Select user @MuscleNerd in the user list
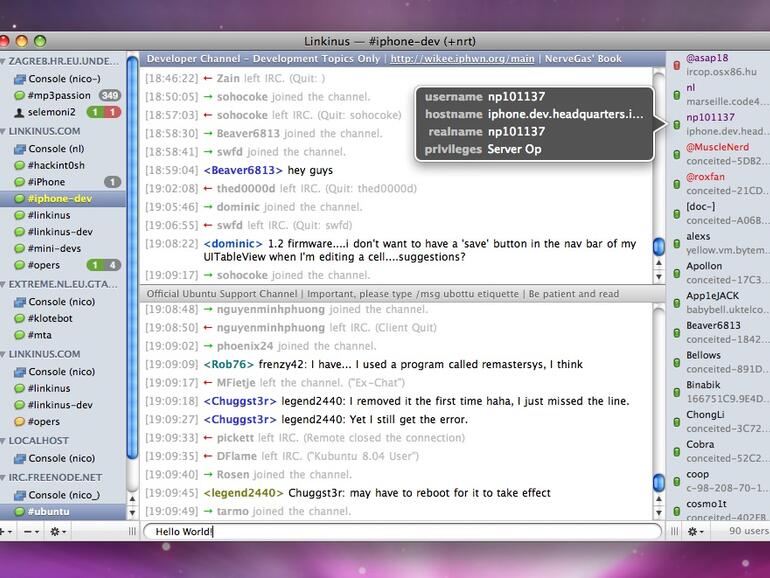 click(x=718, y=148)
